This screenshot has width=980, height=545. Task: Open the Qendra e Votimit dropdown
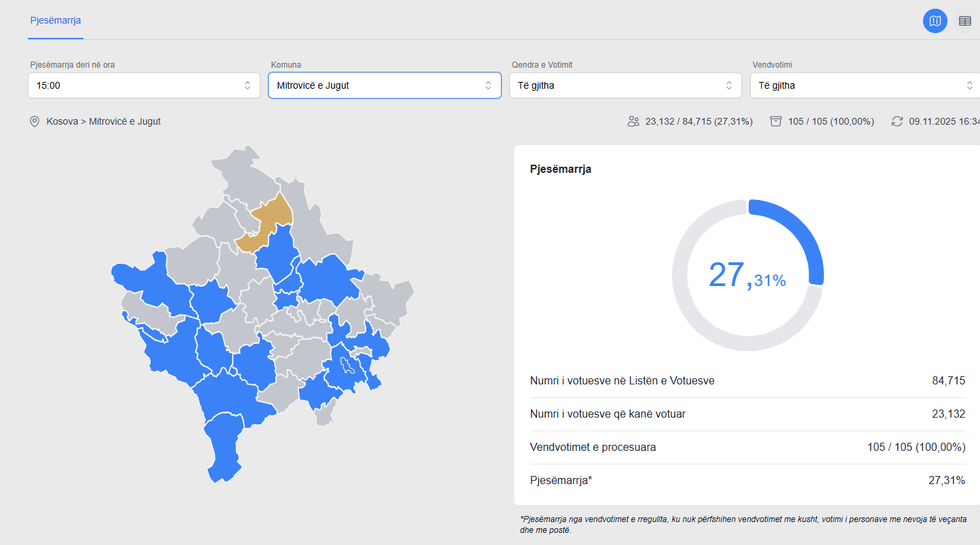[625, 86]
